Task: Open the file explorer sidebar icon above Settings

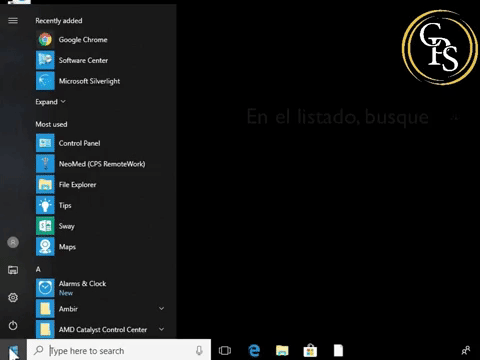Action: [x=13, y=270]
